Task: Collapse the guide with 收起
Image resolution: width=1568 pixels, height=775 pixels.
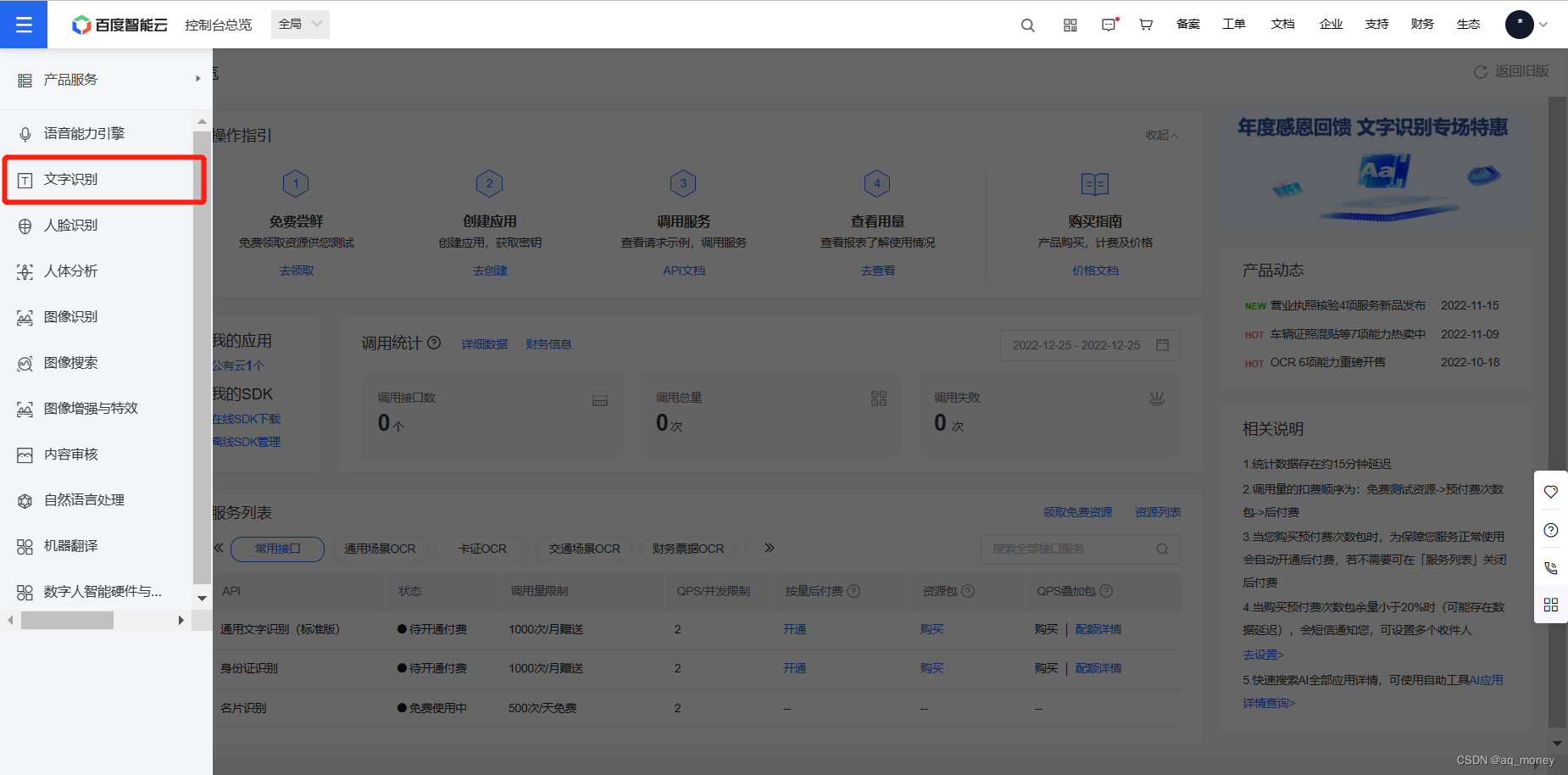Action: [1162, 135]
